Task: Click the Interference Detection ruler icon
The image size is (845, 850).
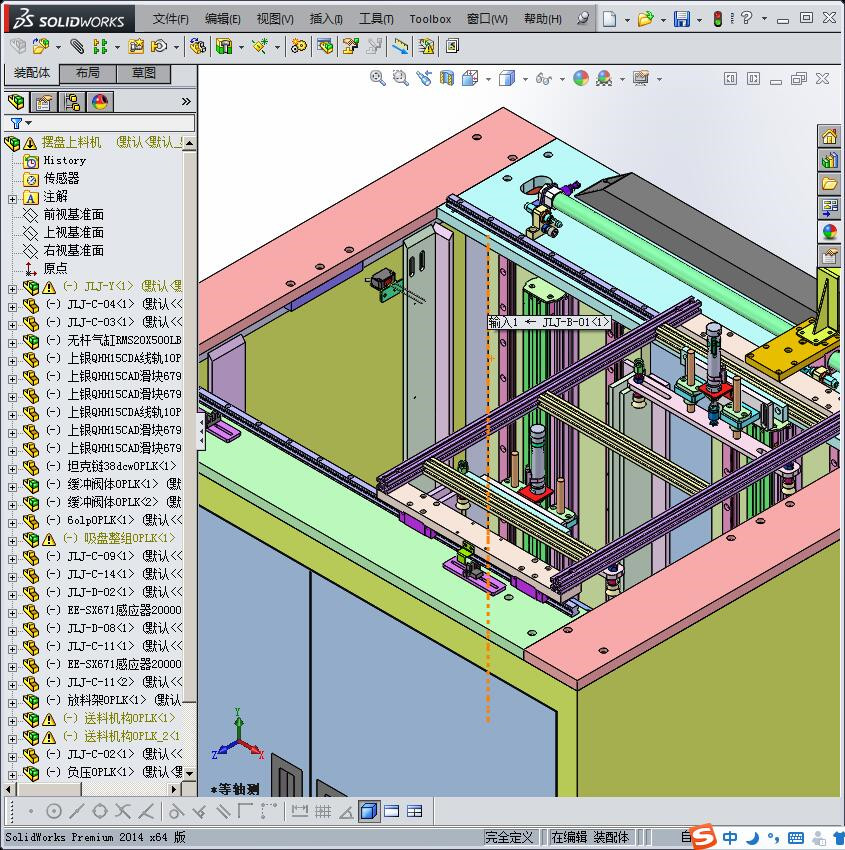Action: click(x=400, y=47)
